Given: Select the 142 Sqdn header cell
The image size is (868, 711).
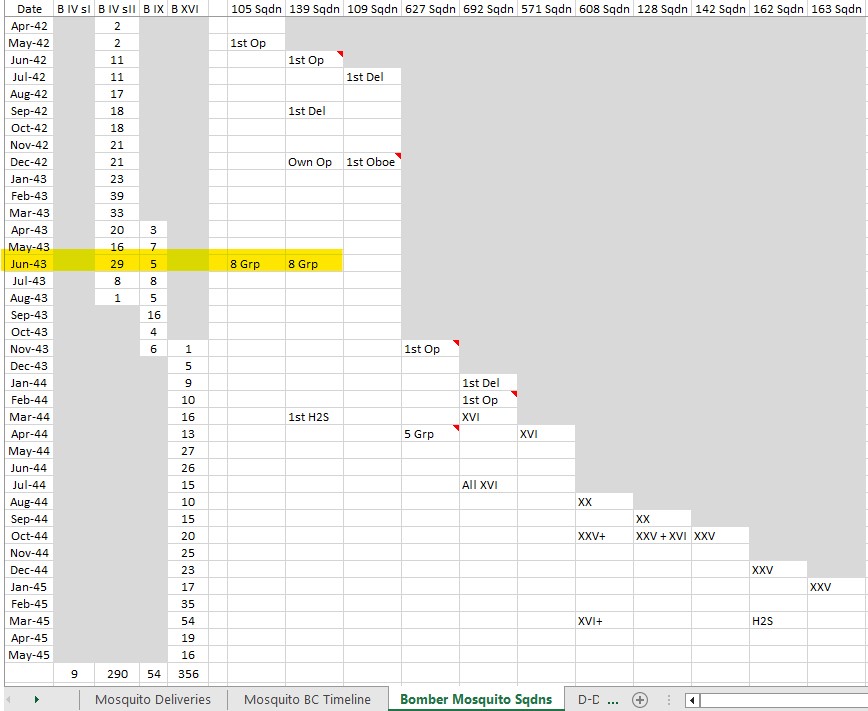Looking at the screenshot, I should [720, 9].
